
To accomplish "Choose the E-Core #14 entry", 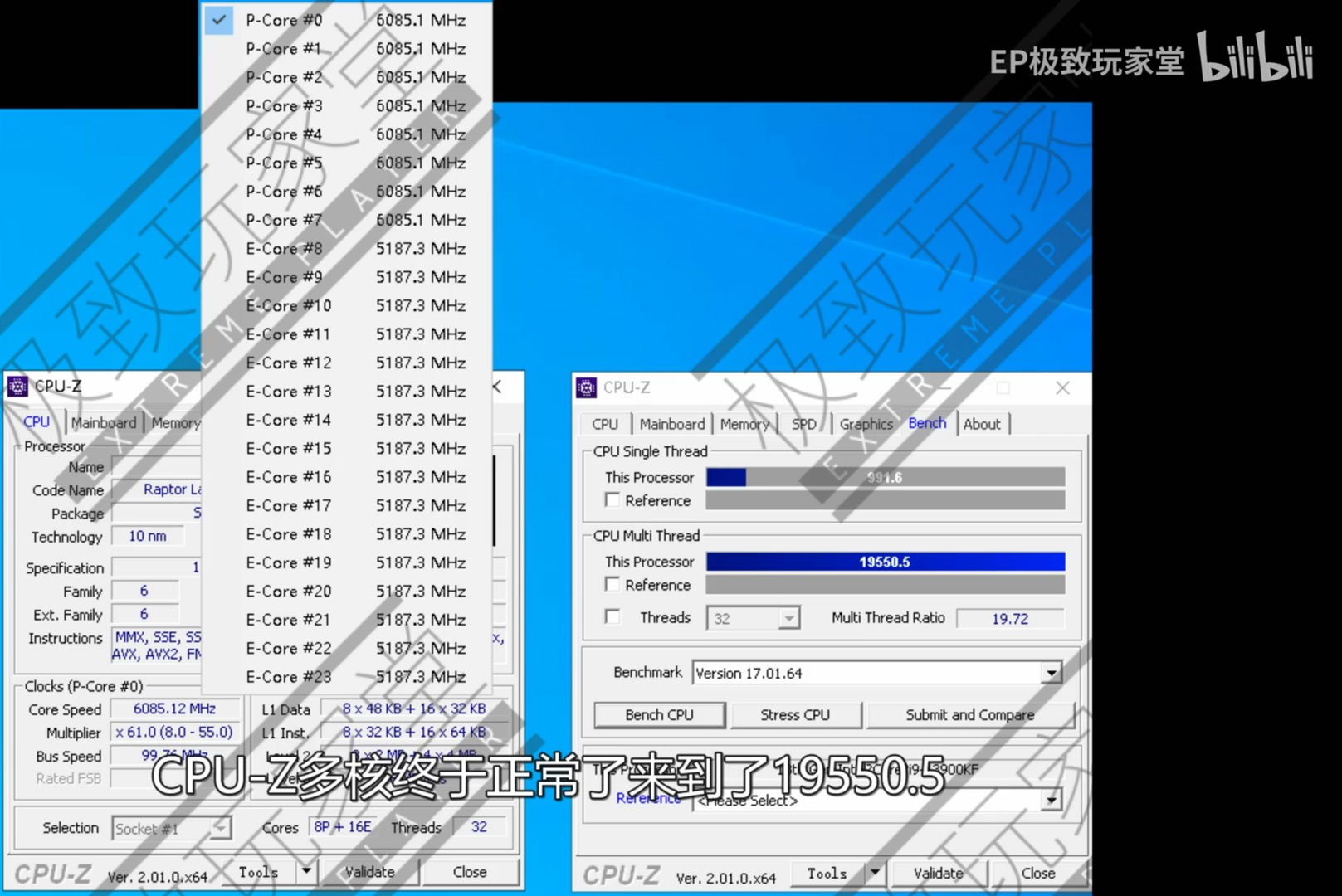I will pyautogui.click(x=347, y=421).
